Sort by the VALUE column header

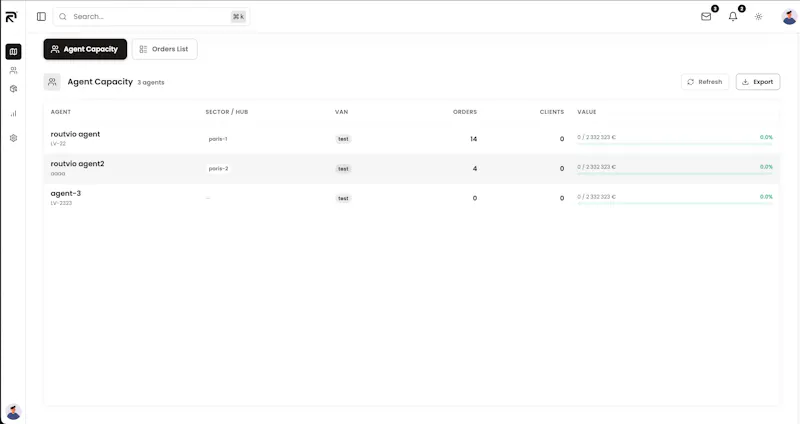587,112
